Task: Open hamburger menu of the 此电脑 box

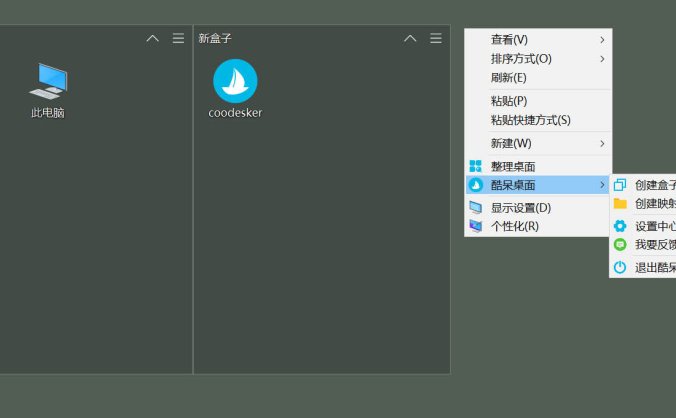Action: tap(178, 38)
